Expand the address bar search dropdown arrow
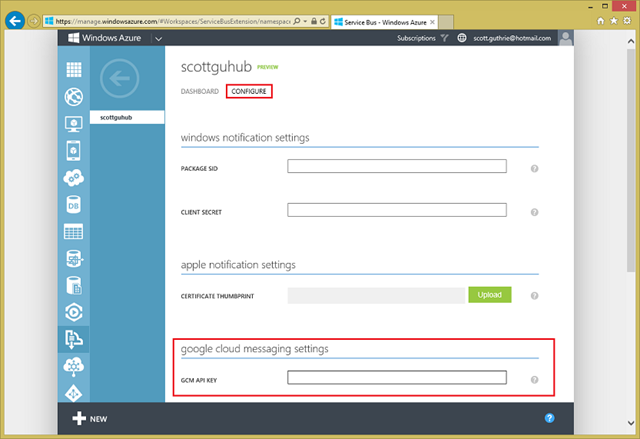 click(x=305, y=21)
